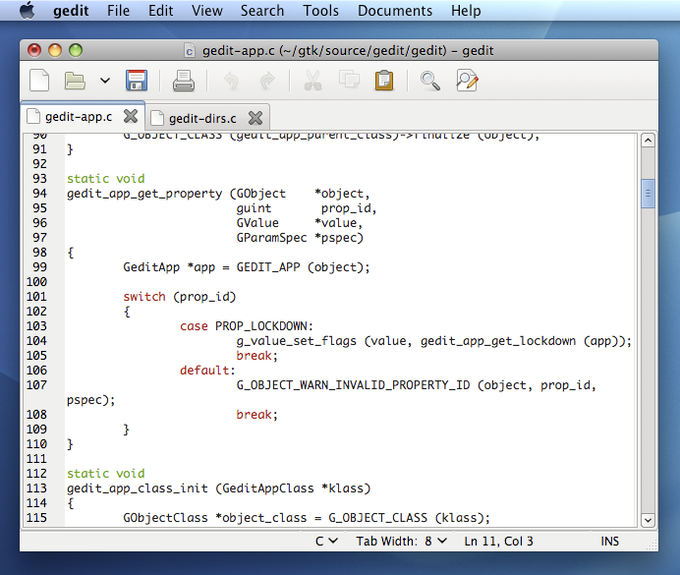The height and width of the screenshot is (575, 680).
Task: Click the g_value_set_flags code line
Action: [x=434, y=341]
